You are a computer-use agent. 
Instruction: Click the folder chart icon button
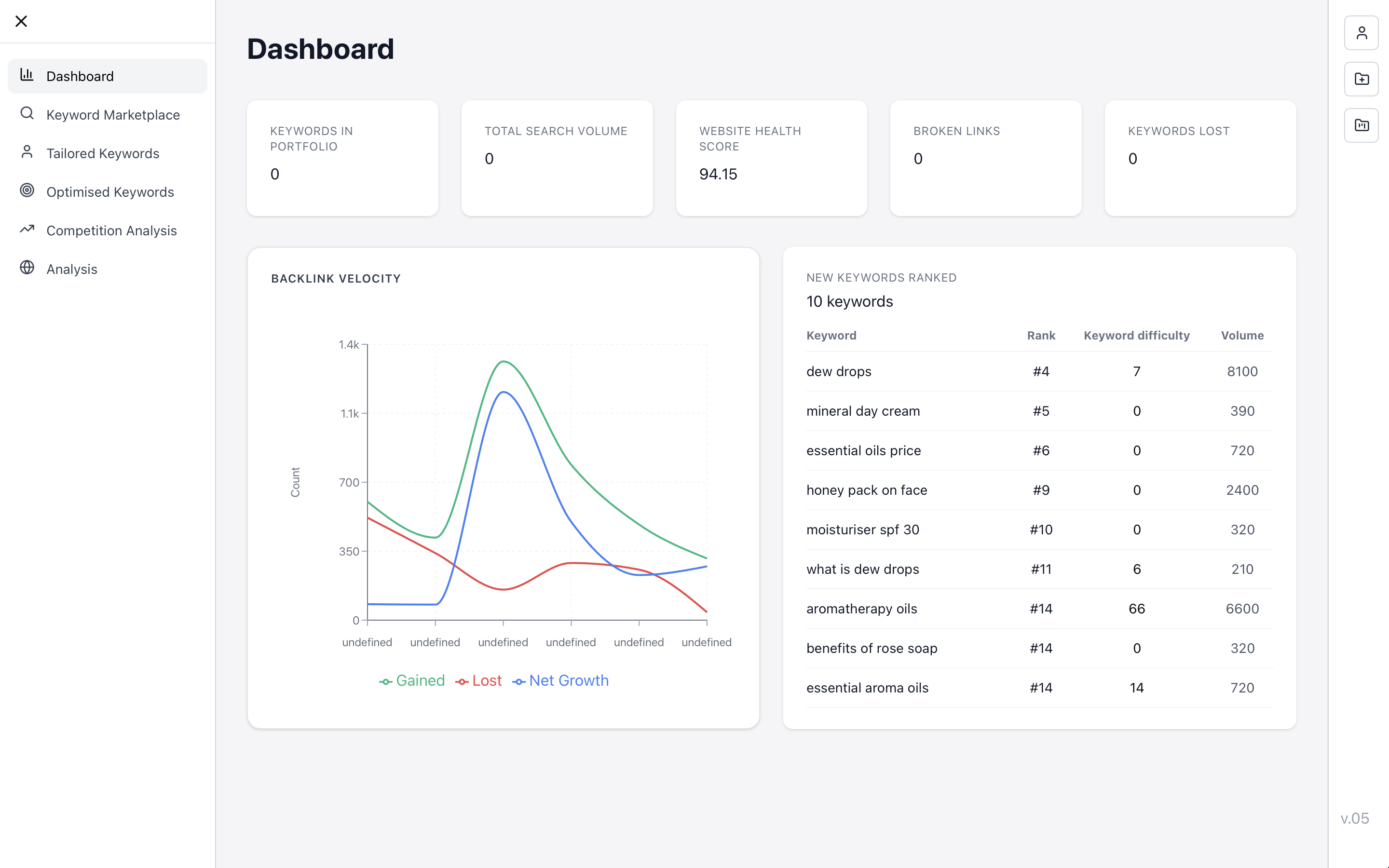pyautogui.click(x=1361, y=125)
